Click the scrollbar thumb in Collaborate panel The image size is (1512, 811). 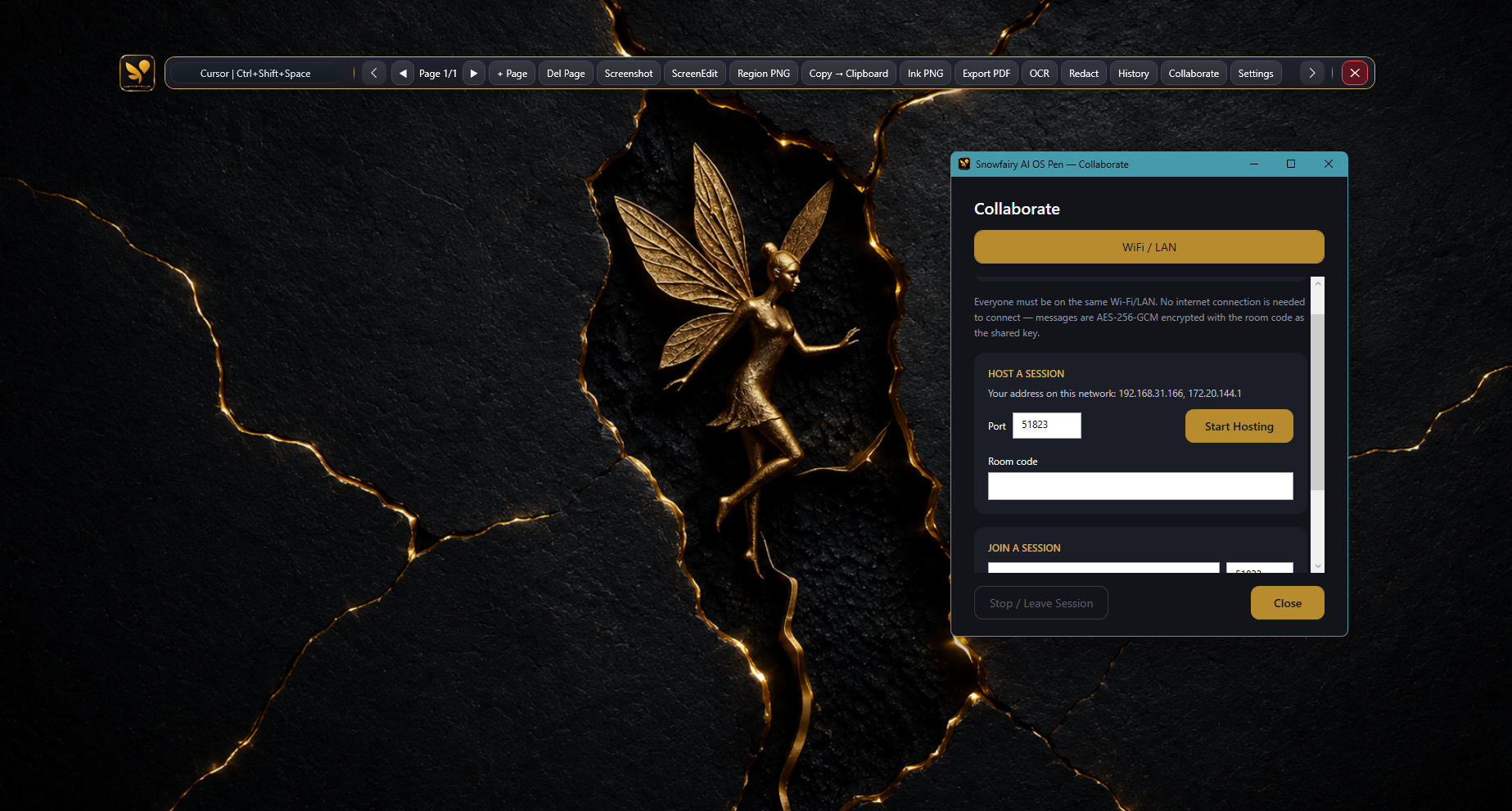tap(1317, 401)
